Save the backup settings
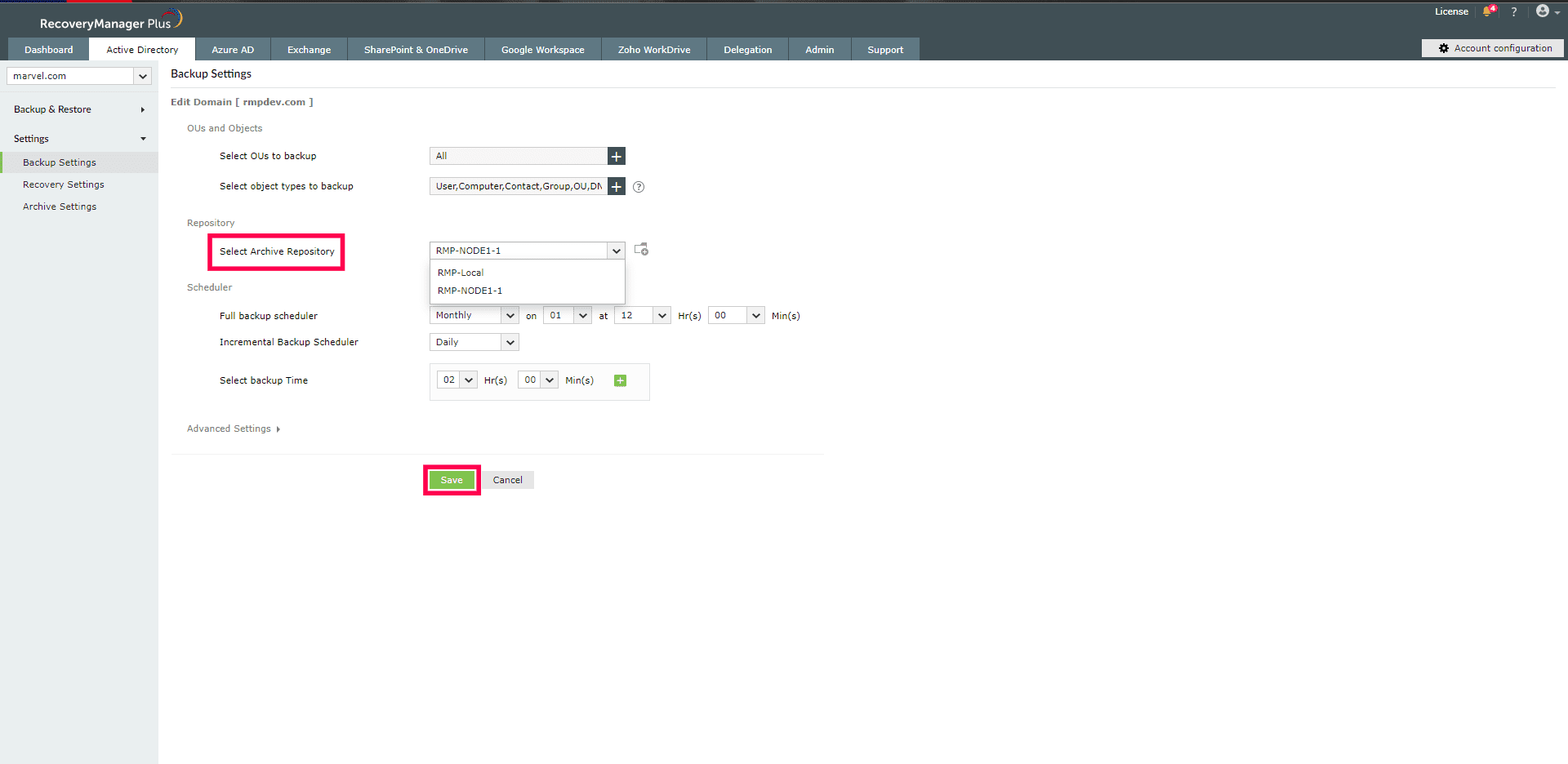1568x764 pixels. tap(452, 480)
